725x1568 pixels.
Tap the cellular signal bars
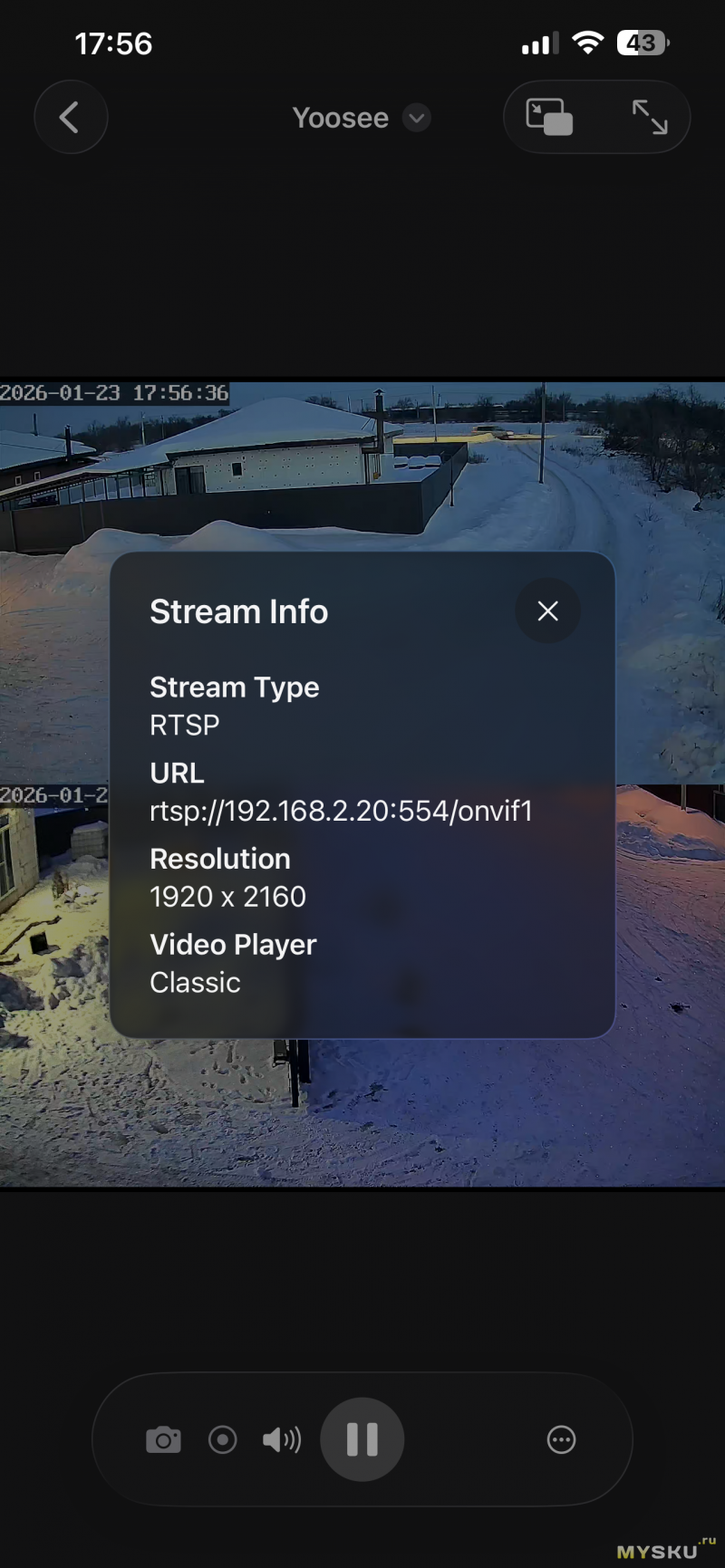coord(540,43)
